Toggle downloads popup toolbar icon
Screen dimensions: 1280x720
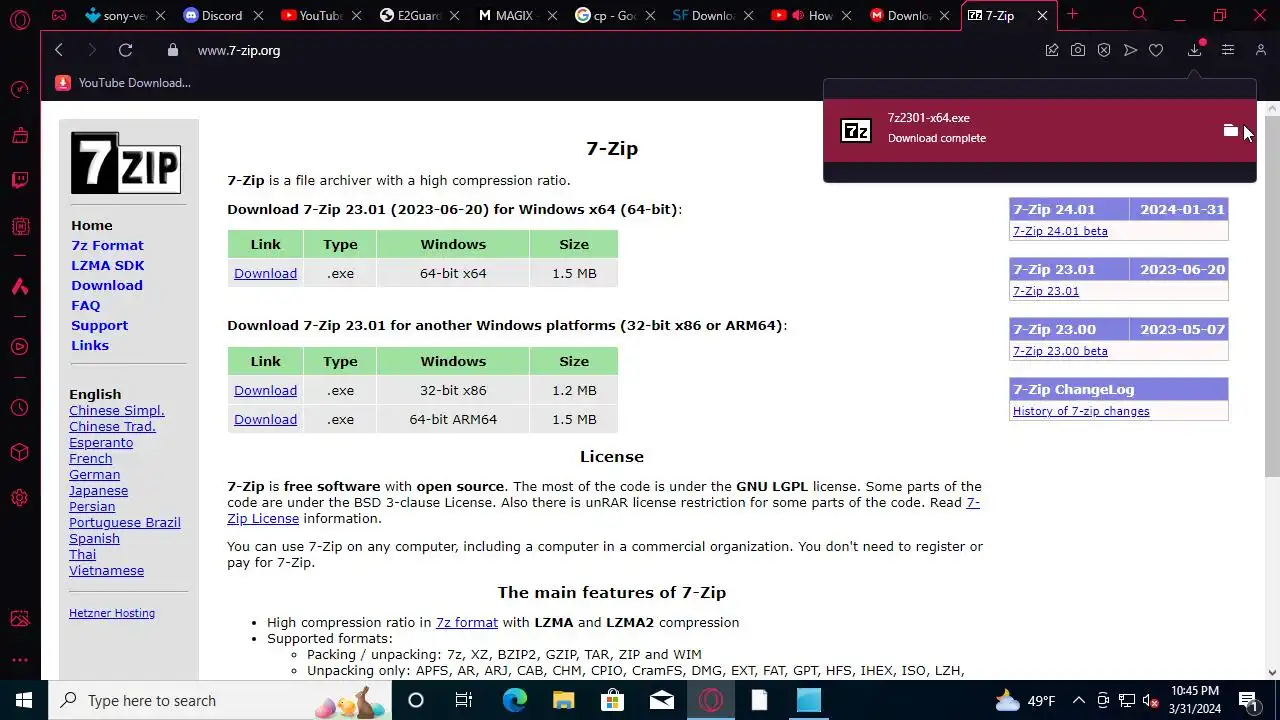click(1195, 50)
